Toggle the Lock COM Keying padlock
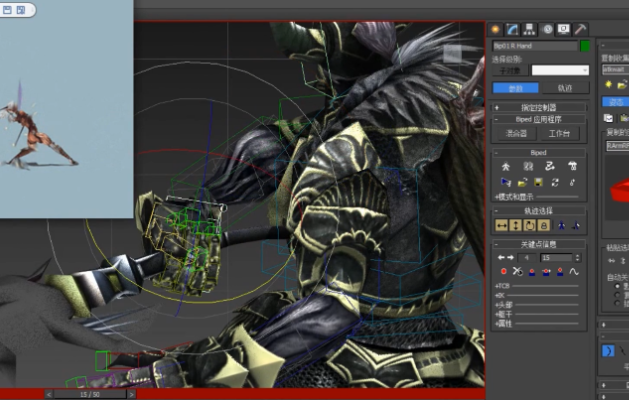This screenshot has height=400, width=629. pos(544,225)
